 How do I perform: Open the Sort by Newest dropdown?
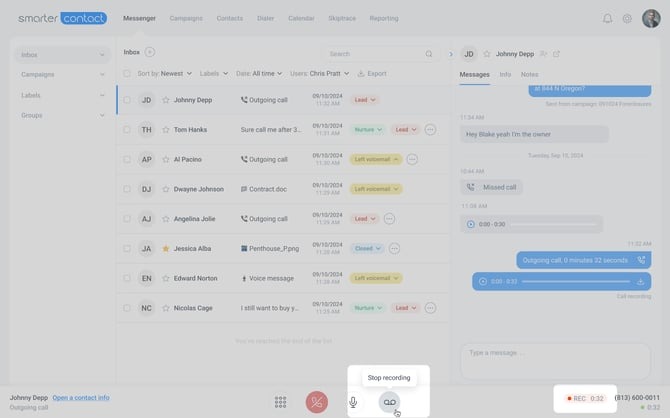164,73
